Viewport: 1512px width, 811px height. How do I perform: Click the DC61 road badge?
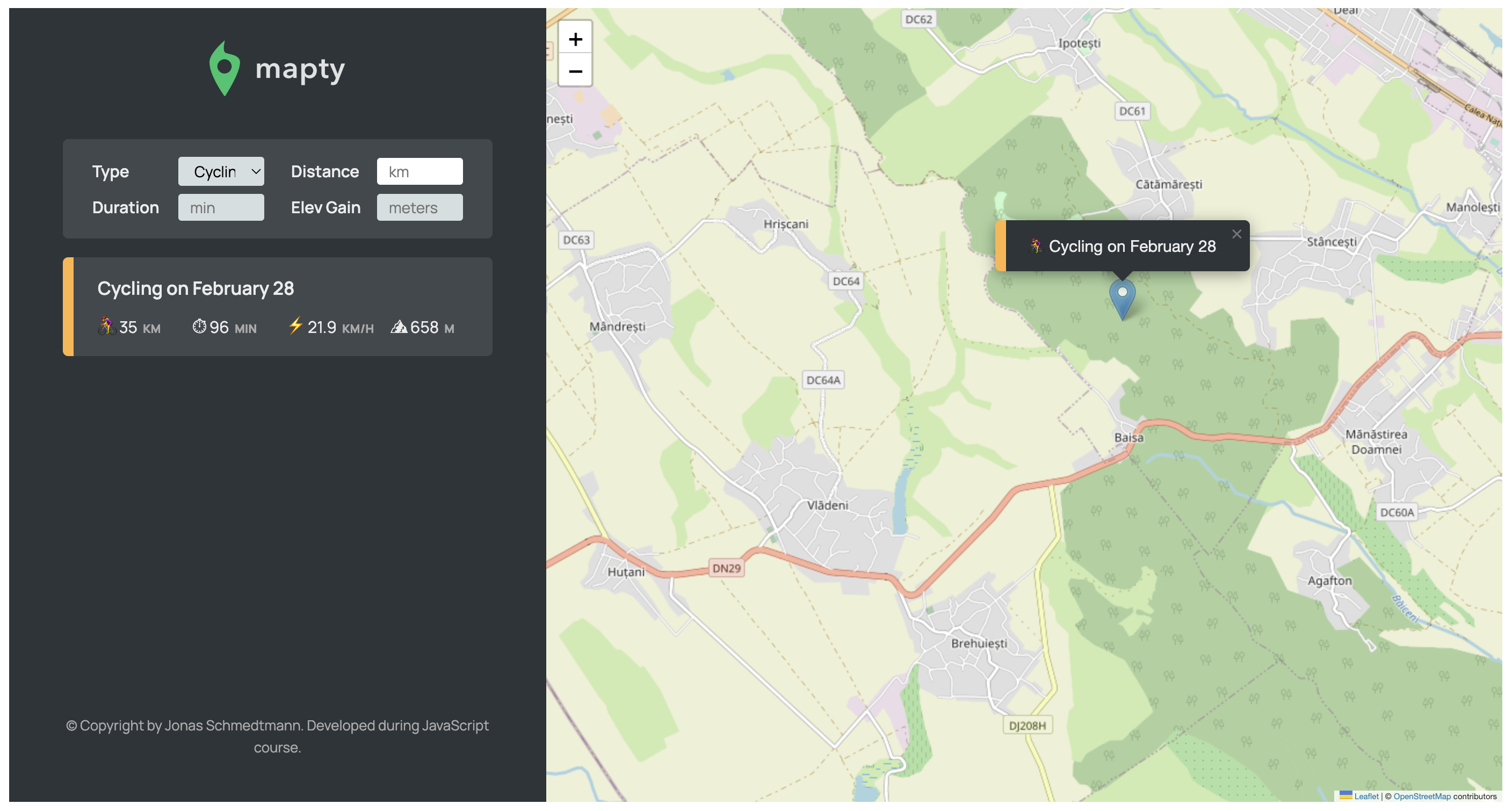click(1132, 111)
